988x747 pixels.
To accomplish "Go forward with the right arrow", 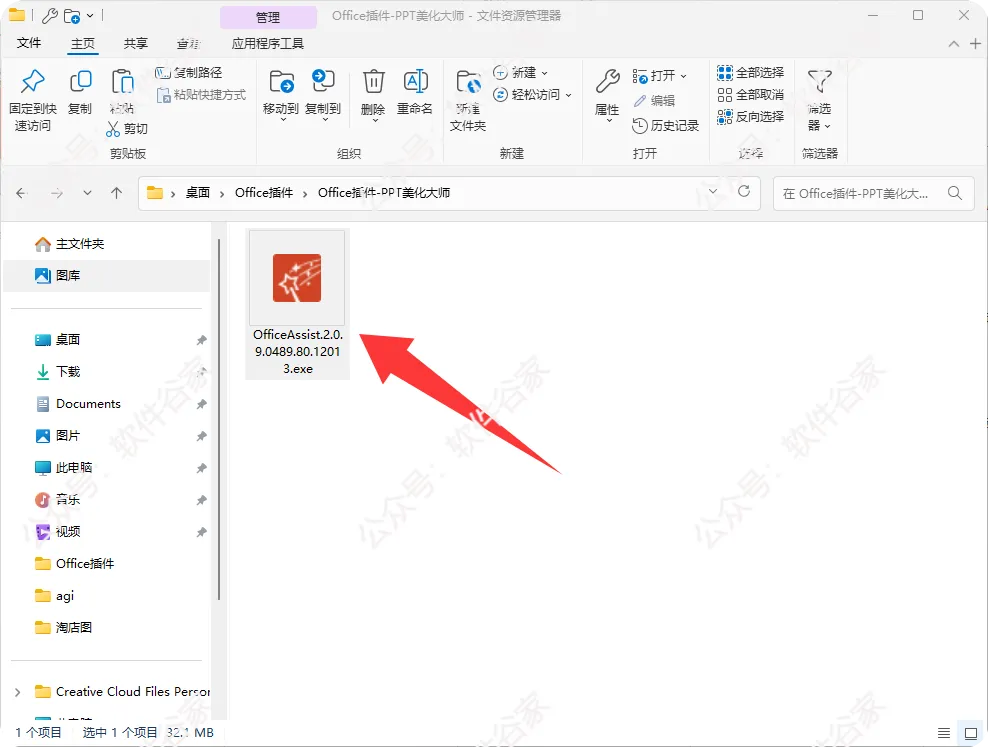I will (57, 193).
